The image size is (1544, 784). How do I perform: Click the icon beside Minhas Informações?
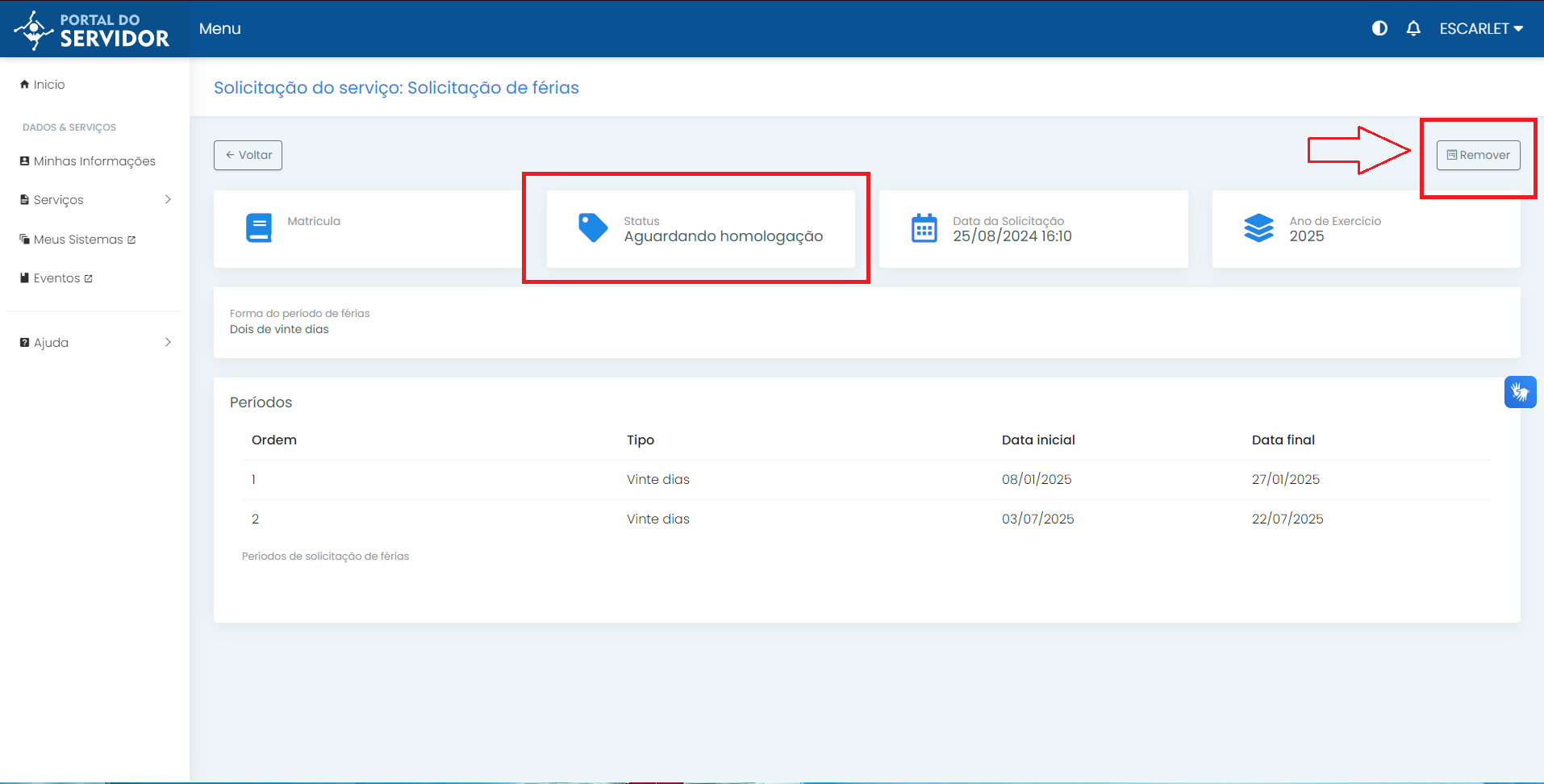24,161
